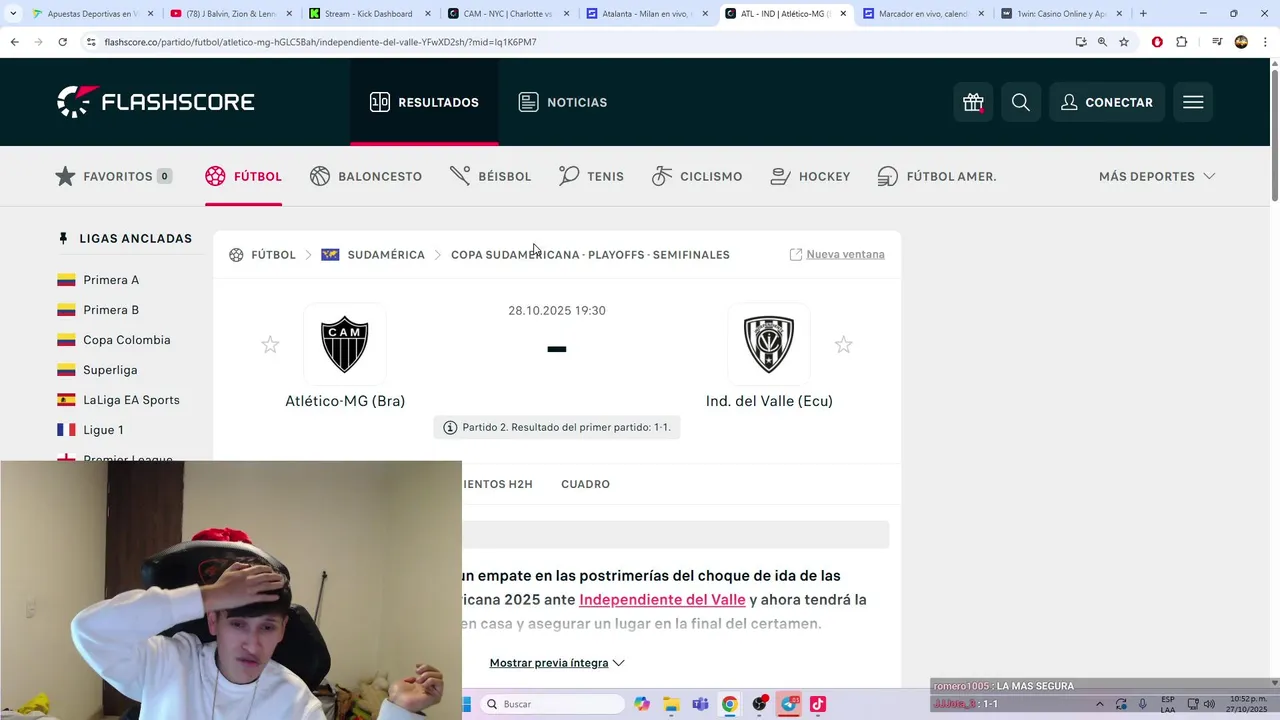Open the Resultados tab

(x=424, y=102)
